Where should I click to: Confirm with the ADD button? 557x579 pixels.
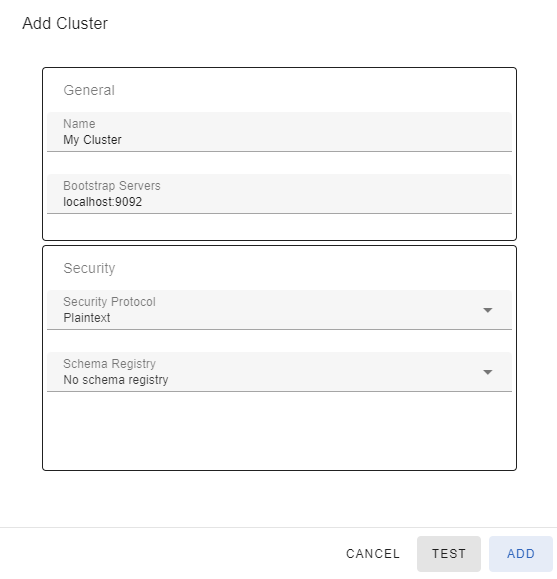click(521, 554)
